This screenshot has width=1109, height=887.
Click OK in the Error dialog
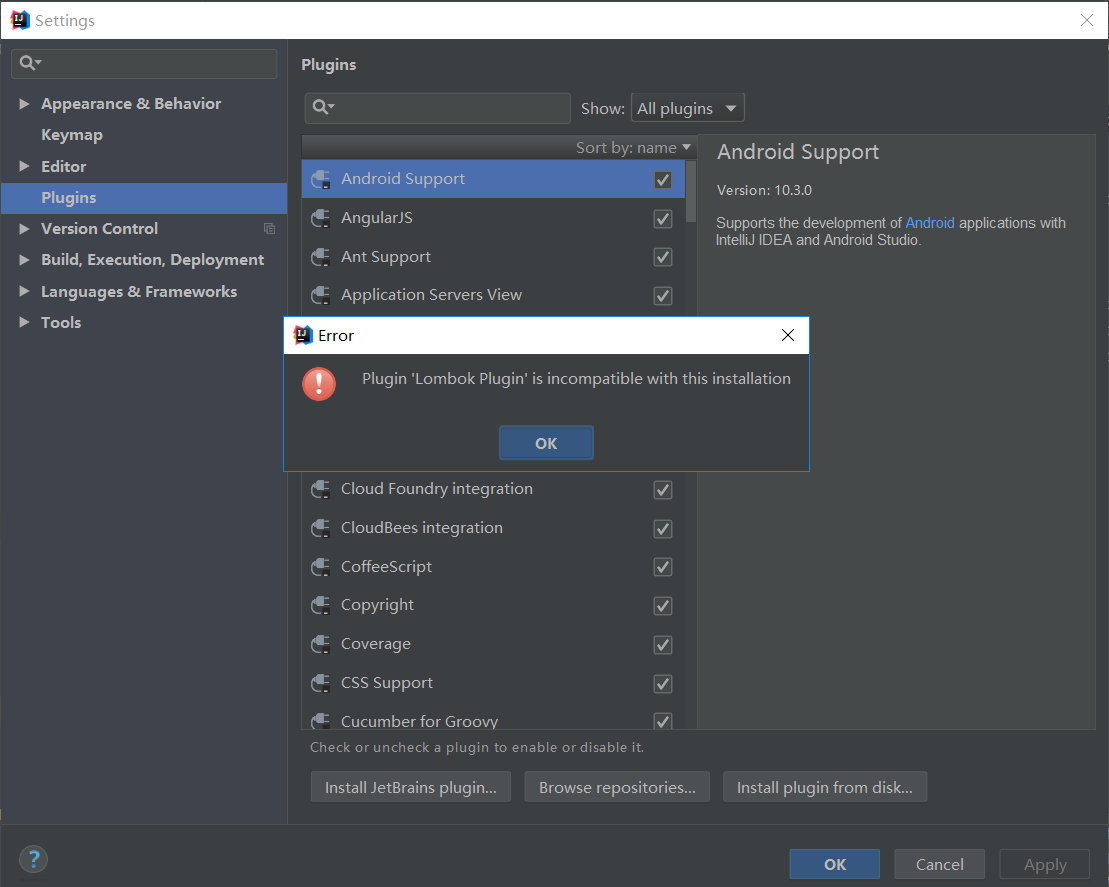click(x=546, y=443)
